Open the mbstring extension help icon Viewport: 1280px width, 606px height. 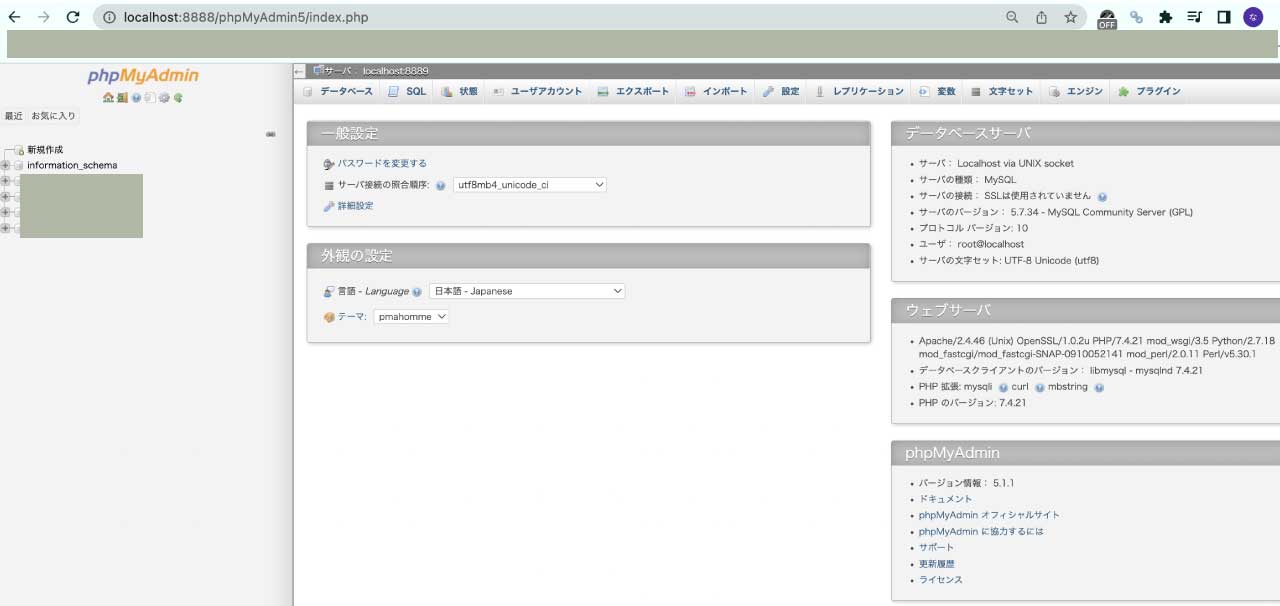pyautogui.click(x=1099, y=387)
